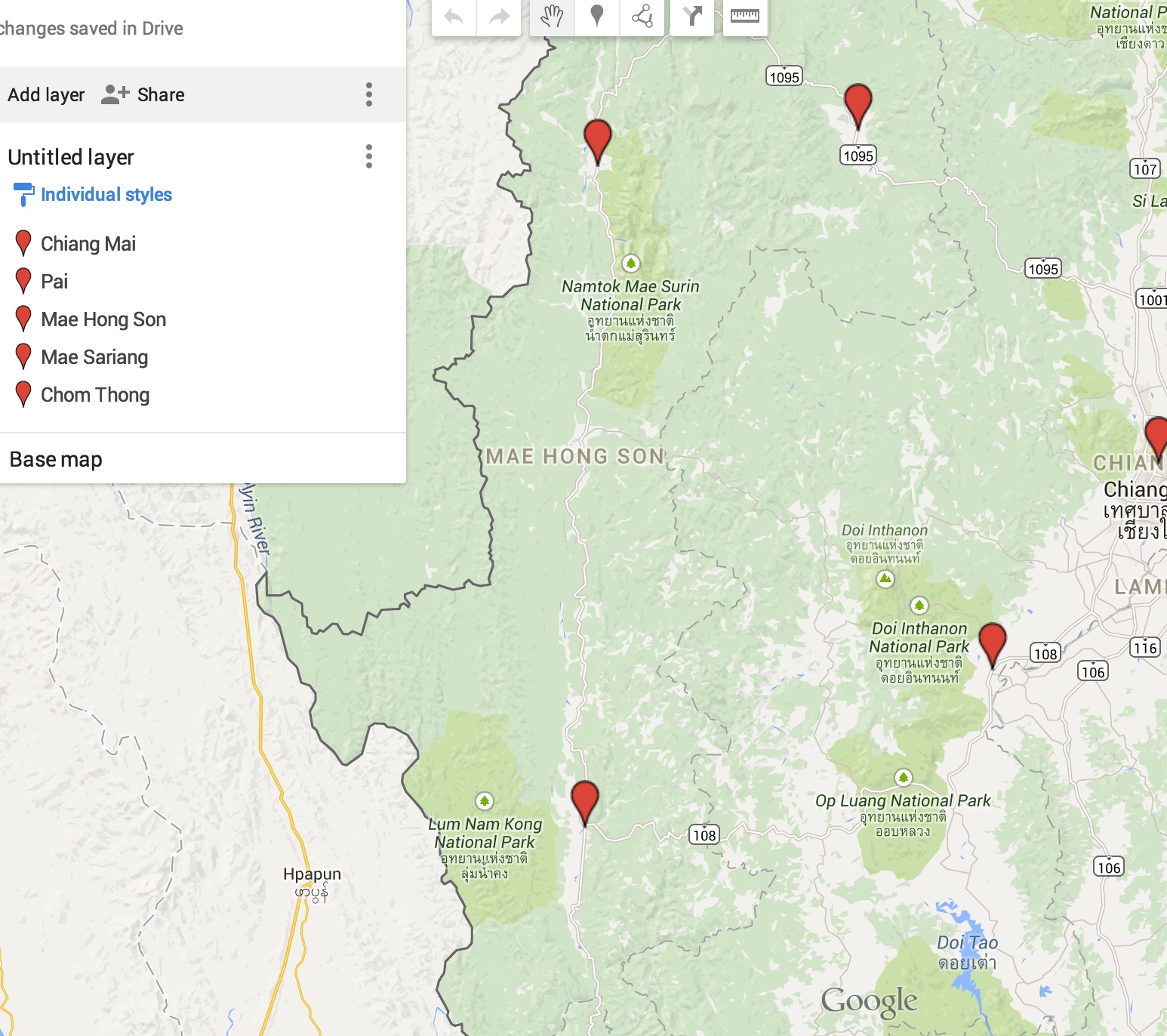Select the hand pan tool
The height and width of the screenshot is (1036, 1167).
552,17
